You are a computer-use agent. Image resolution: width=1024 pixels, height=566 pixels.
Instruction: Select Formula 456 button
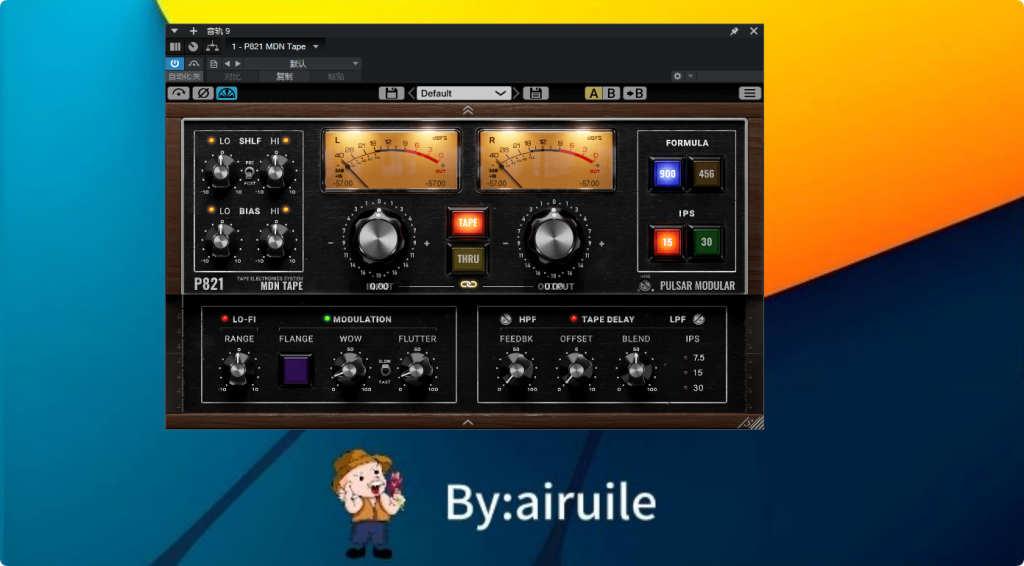(x=706, y=174)
